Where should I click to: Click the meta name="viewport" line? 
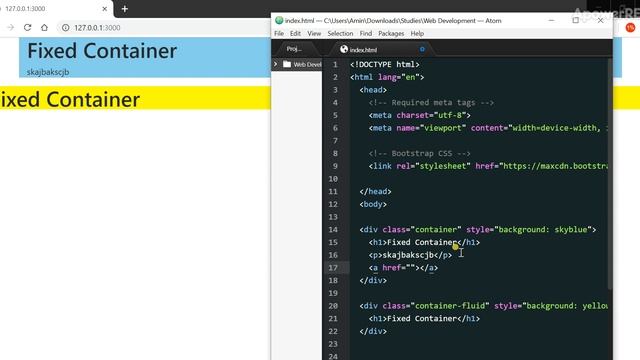point(488,128)
